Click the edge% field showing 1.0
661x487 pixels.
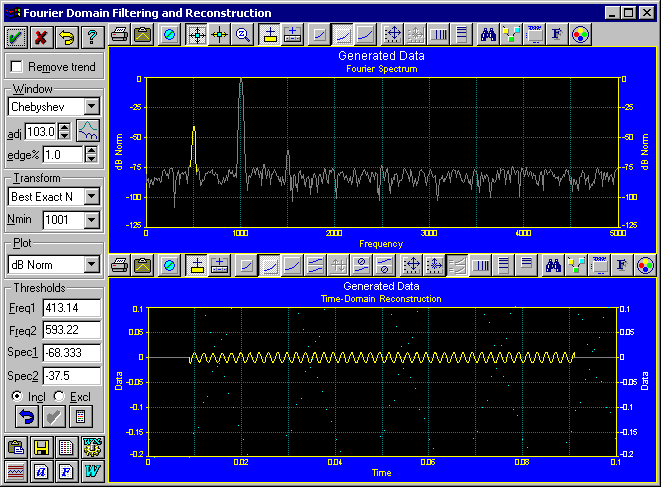(x=62, y=155)
